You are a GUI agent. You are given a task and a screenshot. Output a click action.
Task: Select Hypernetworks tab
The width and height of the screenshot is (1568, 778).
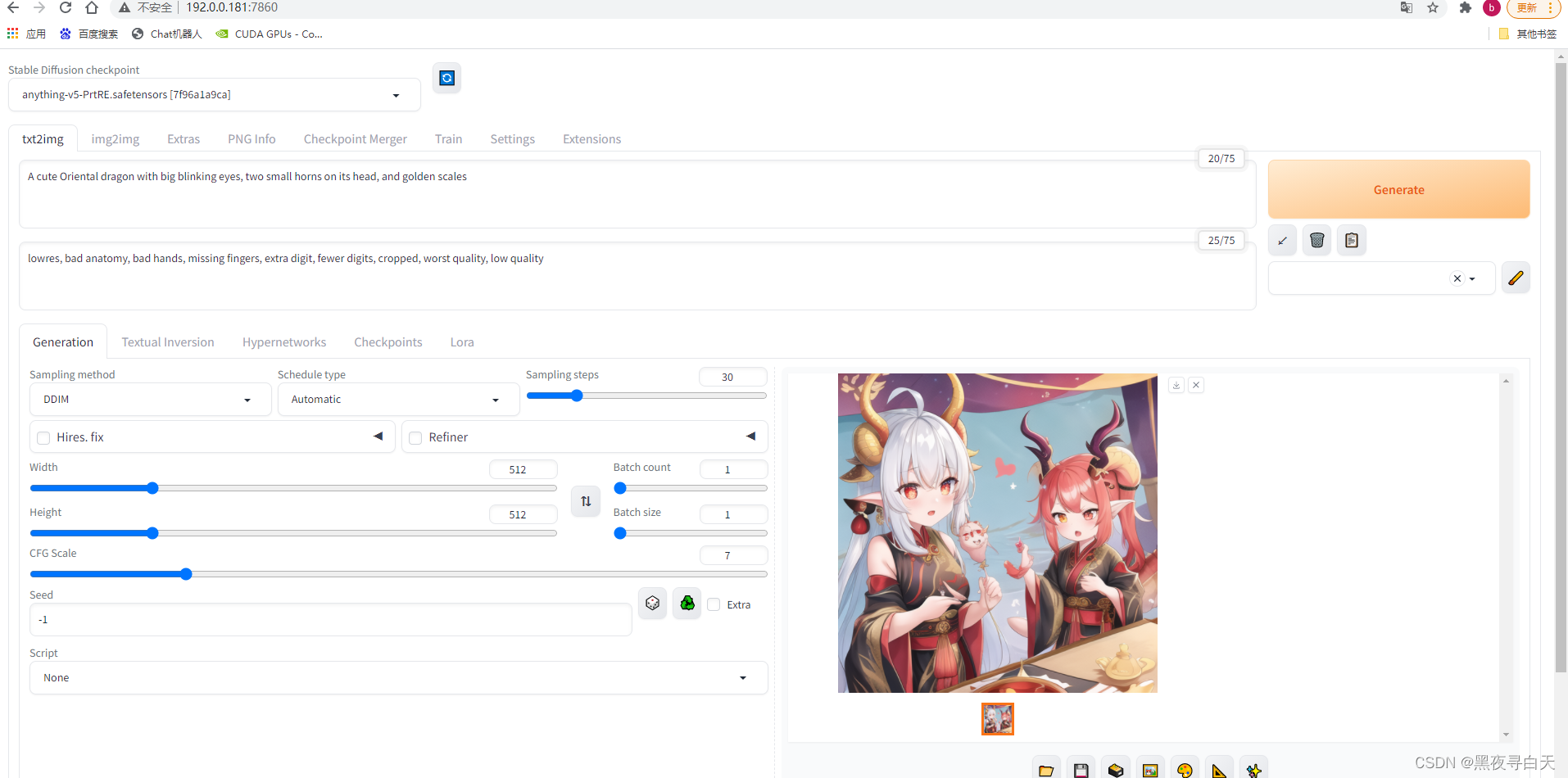(284, 342)
